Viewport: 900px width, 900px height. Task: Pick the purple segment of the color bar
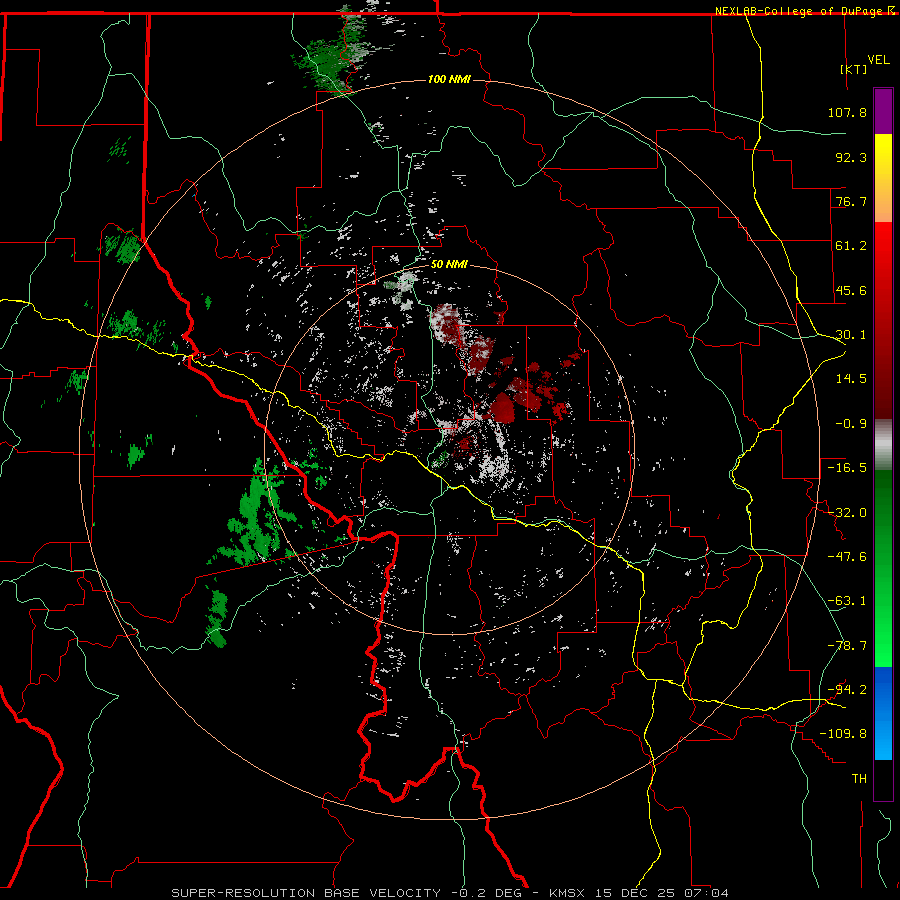click(x=883, y=111)
